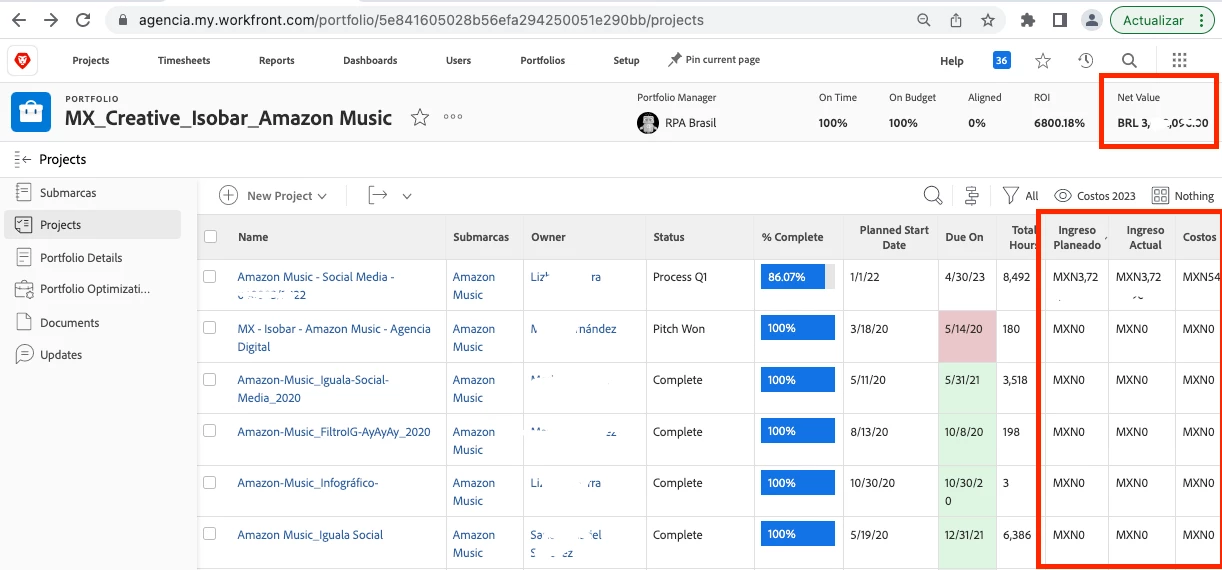
Task: Open Projects in top navigation
Action: click(91, 61)
